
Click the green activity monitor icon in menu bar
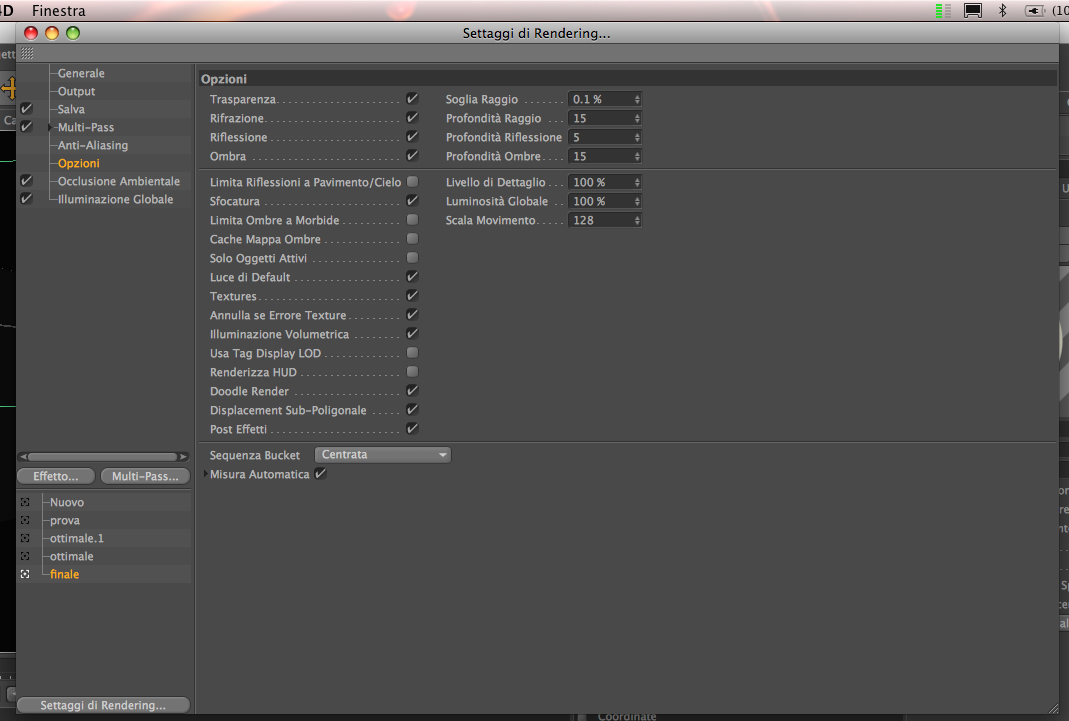943,10
